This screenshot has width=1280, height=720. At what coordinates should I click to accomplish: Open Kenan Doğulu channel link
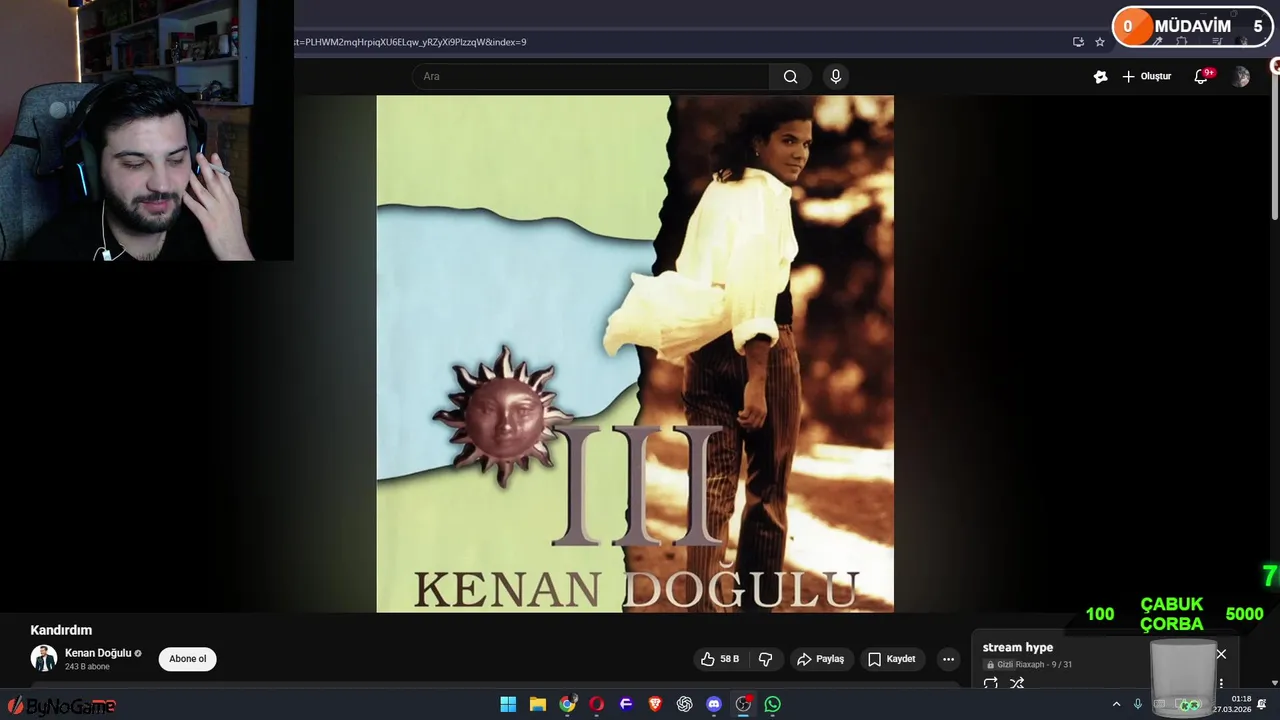point(98,653)
